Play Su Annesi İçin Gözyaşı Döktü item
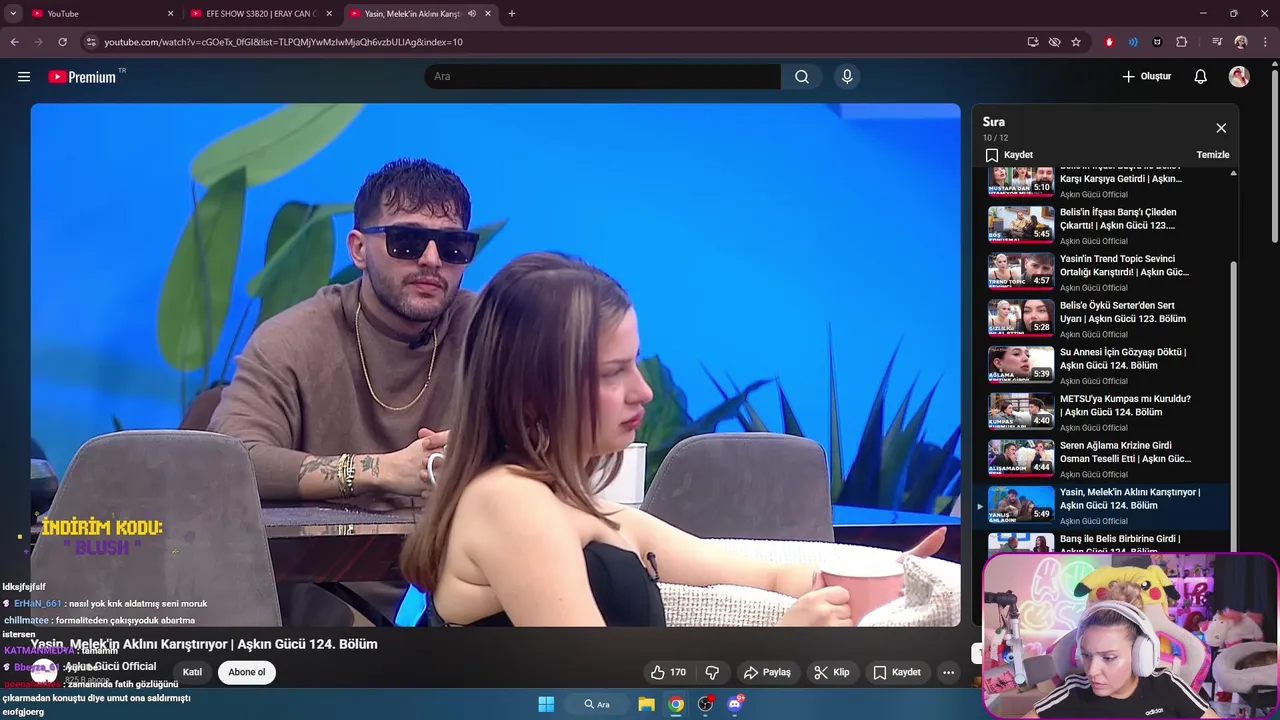 click(1104, 365)
